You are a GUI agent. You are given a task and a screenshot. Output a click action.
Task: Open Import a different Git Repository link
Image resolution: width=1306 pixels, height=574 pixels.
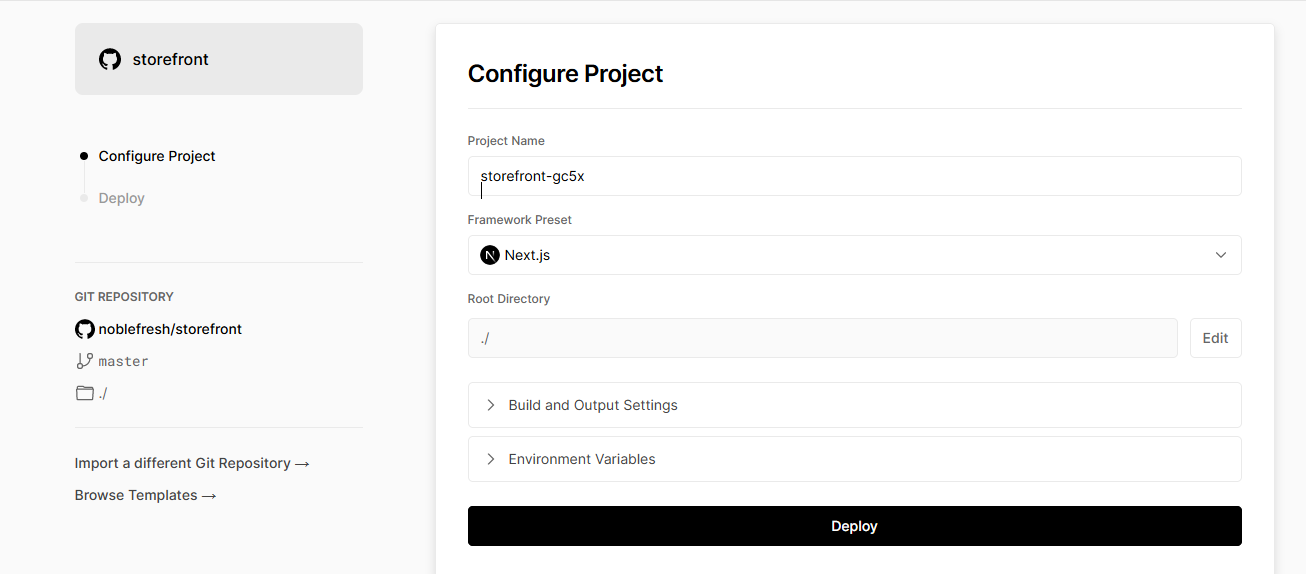click(x=192, y=463)
